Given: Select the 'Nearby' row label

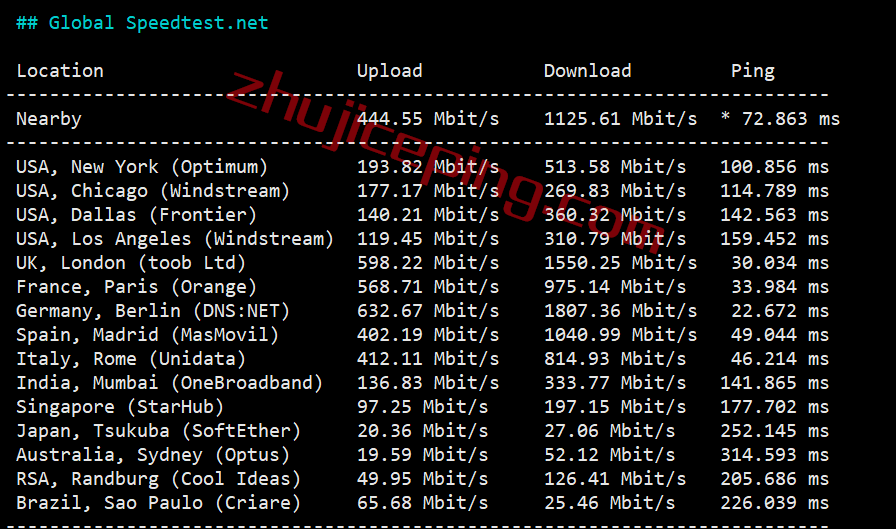Looking at the screenshot, I should tap(49, 119).
